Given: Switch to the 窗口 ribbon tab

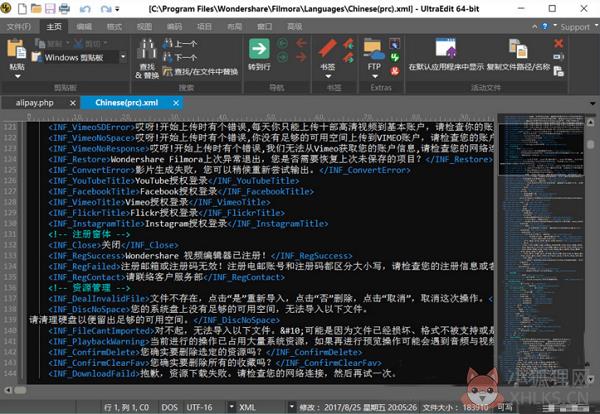Looking at the screenshot, I should click(264, 26).
